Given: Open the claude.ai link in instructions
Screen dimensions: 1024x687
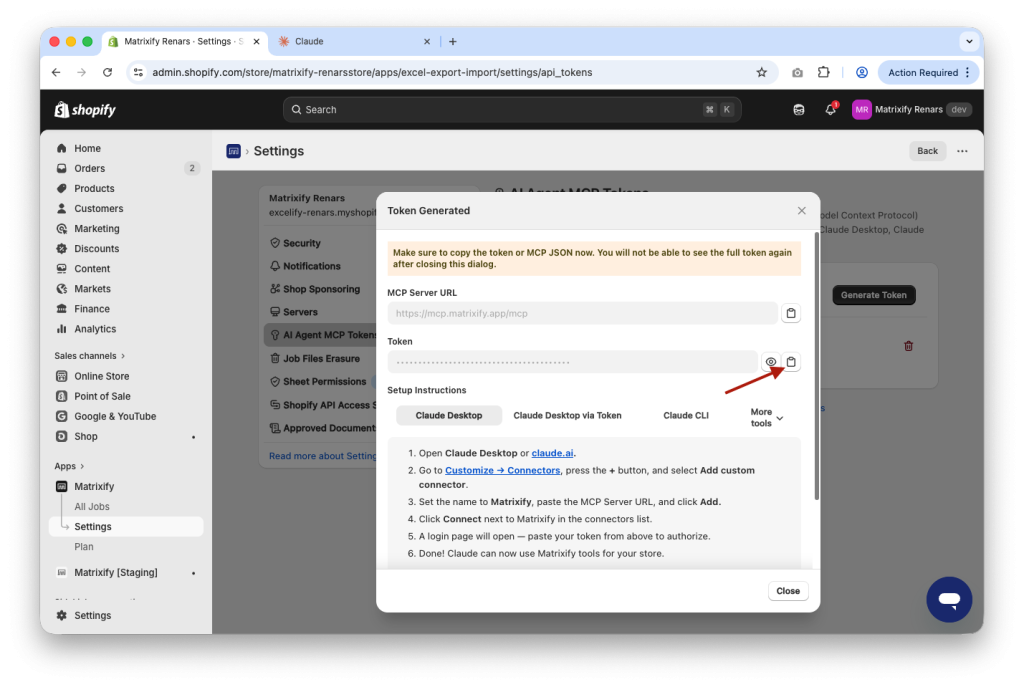Looking at the screenshot, I should click(552, 451).
